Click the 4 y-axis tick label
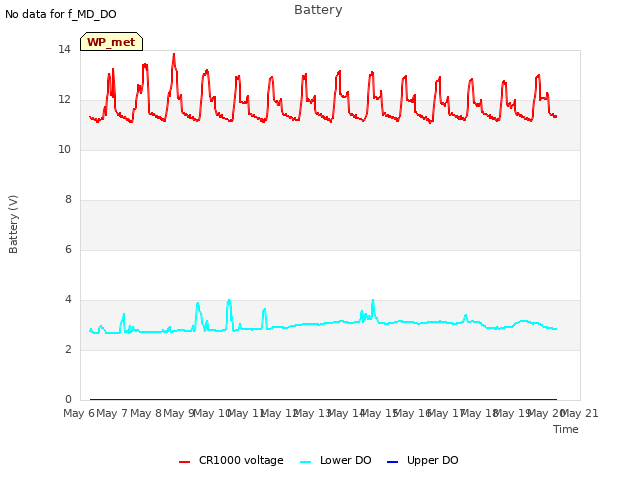Screen dimensions: 640x480 point(68,299)
